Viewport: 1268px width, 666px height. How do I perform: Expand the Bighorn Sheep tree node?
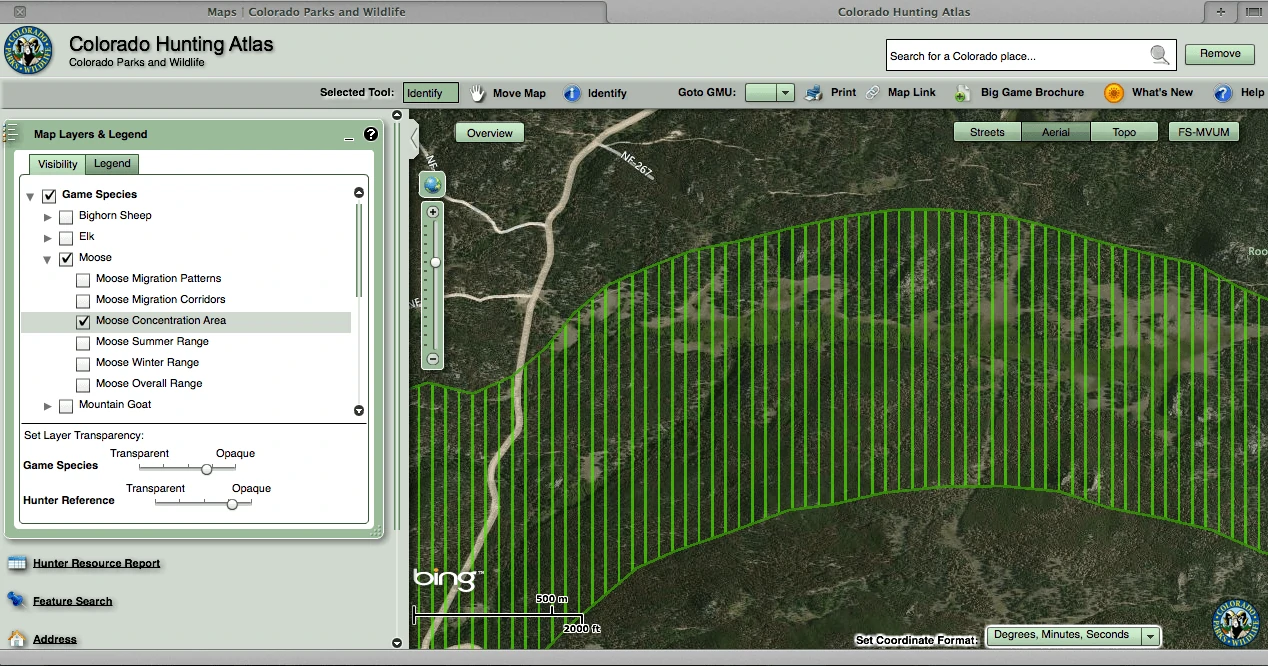(47, 216)
